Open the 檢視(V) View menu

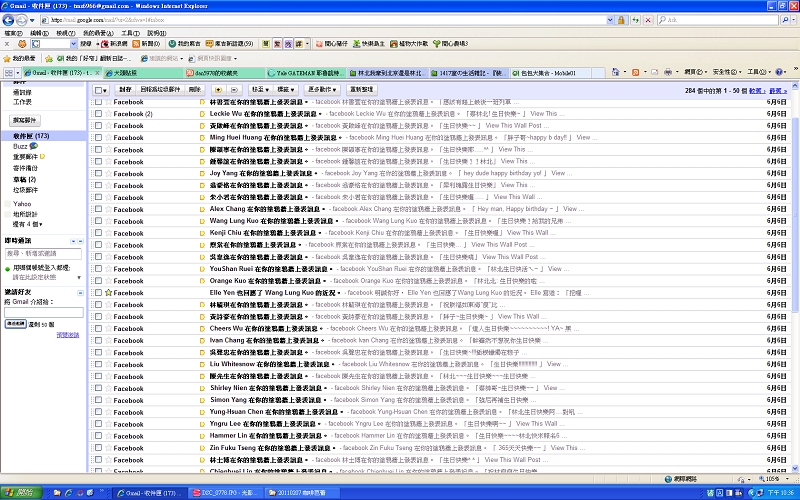click(66, 33)
